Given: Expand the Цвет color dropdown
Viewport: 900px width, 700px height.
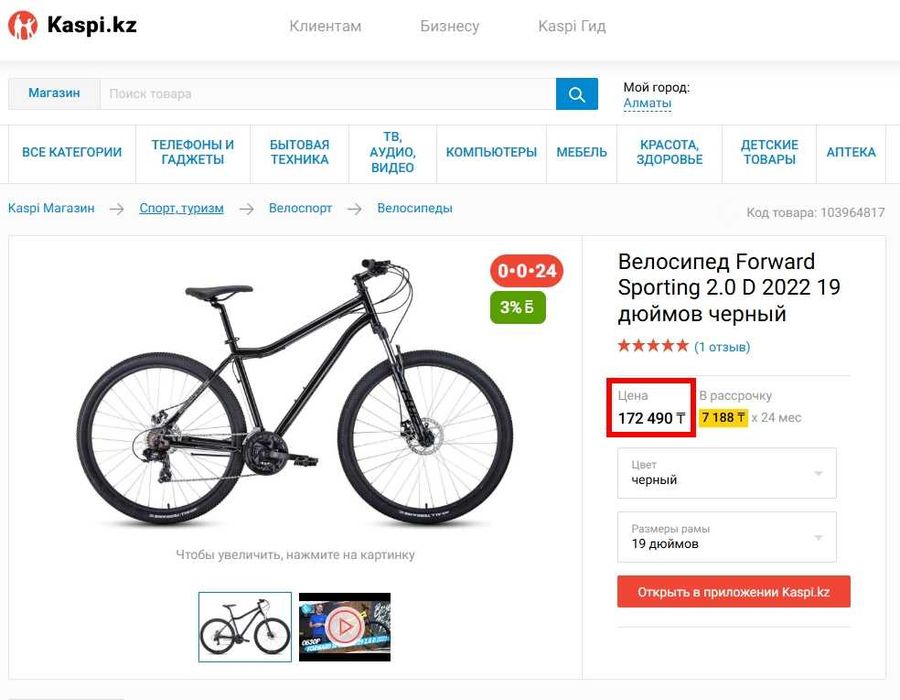Looking at the screenshot, I should pos(726,473).
